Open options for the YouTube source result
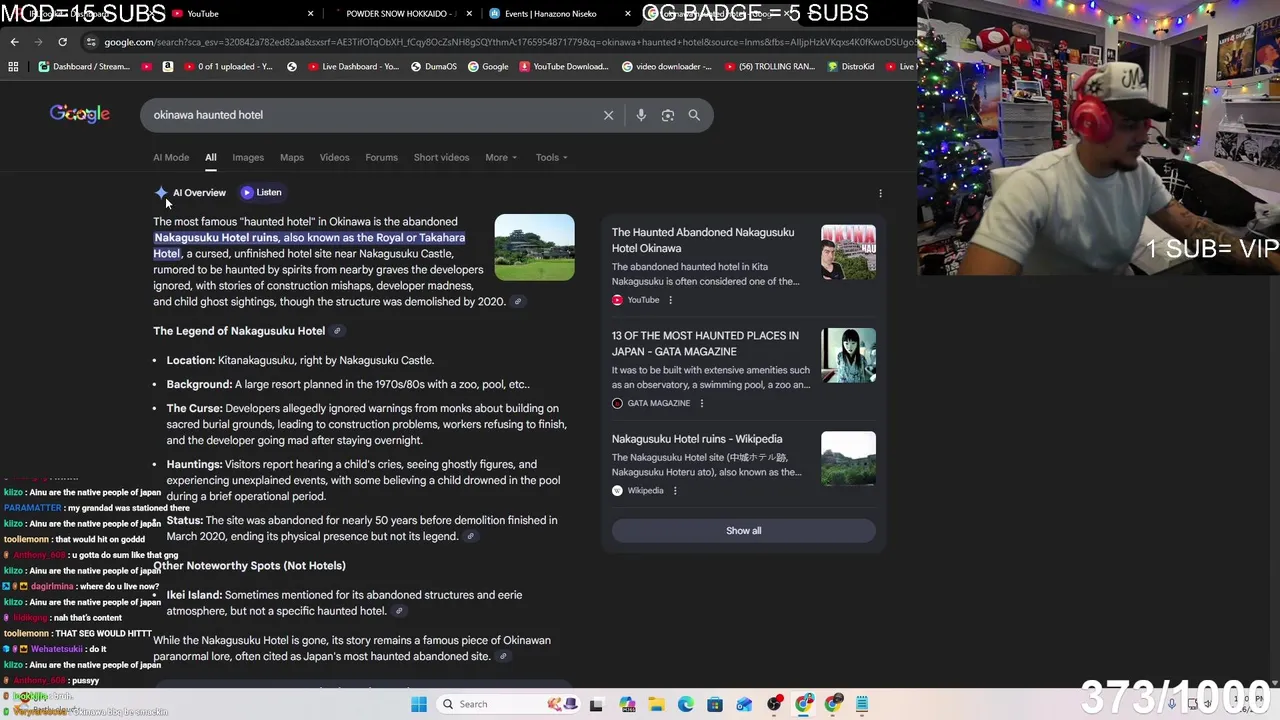 click(x=670, y=300)
